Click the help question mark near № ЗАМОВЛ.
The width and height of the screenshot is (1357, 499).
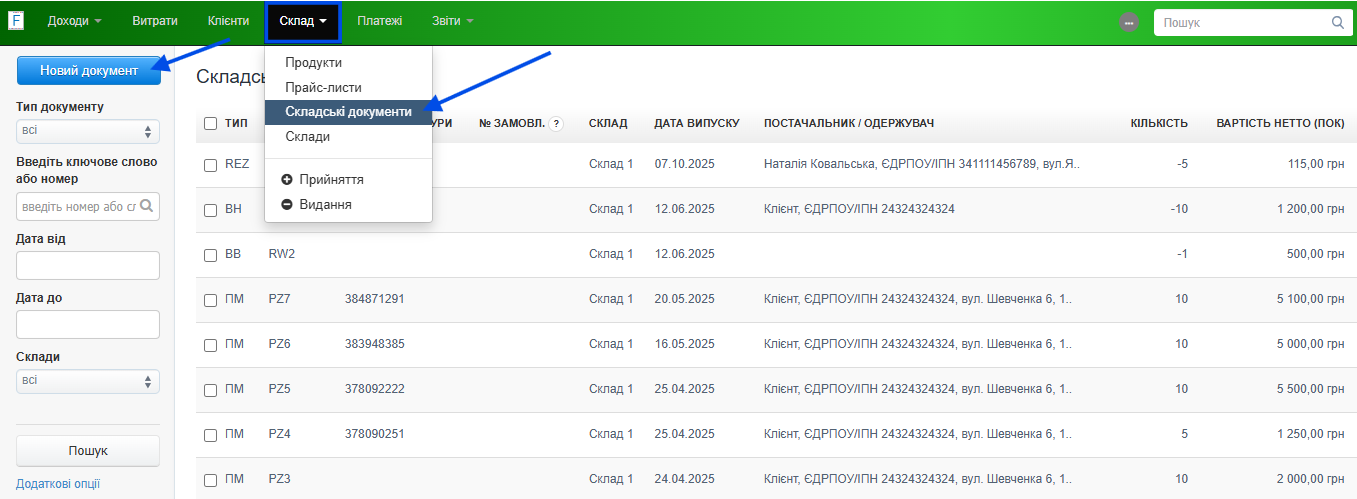[556, 124]
